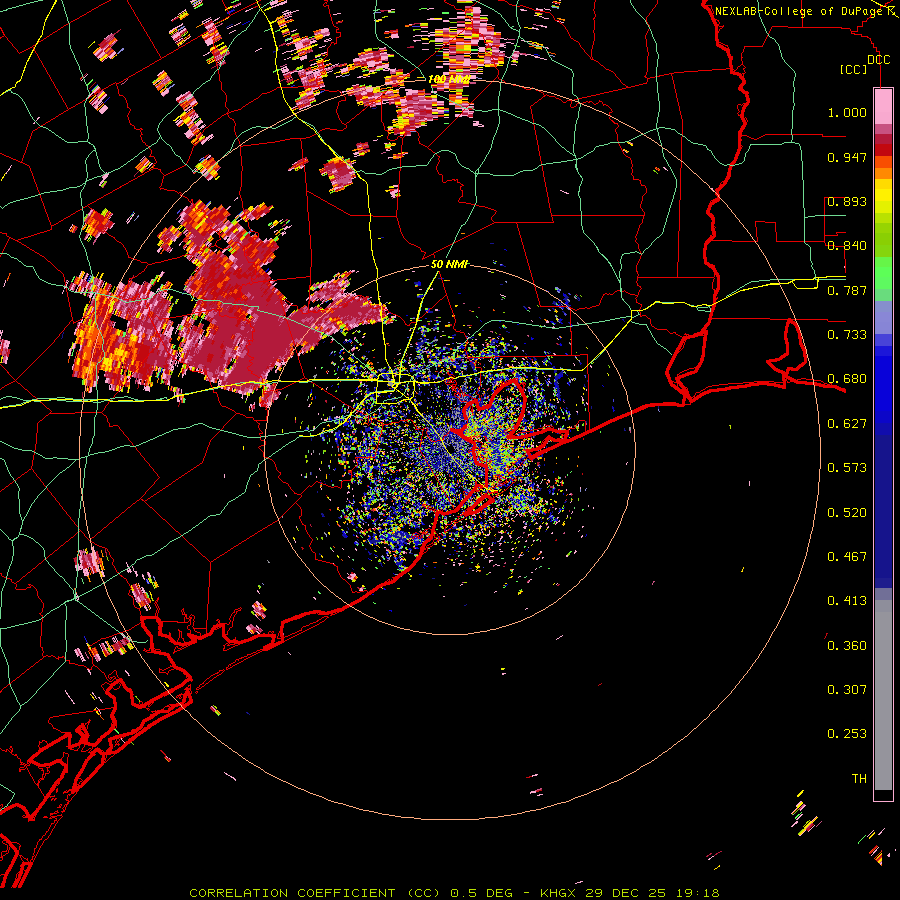900x900 pixels.
Task: Click the 1.000 scale value
Action: 847,112
